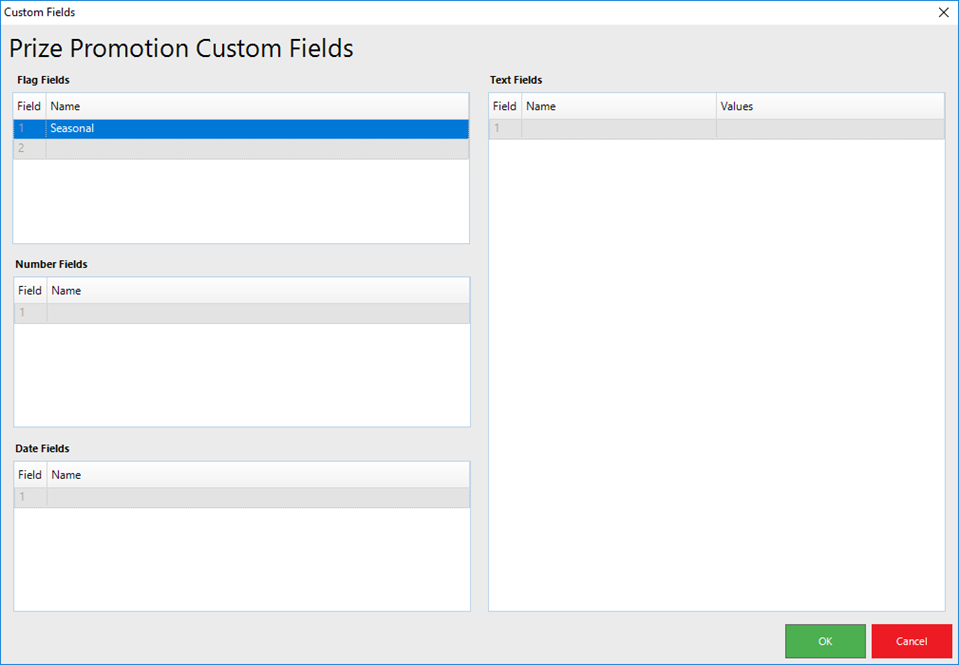Image resolution: width=959 pixels, height=665 pixels.
Task: Click empty Name cell in Text Fields
Action: (x=618, y=129)
